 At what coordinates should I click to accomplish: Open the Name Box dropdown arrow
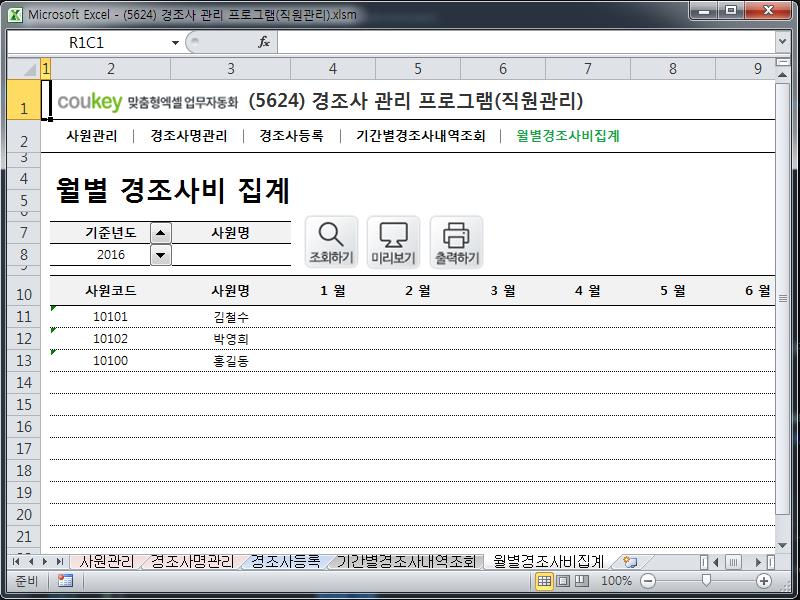point(175,43)
